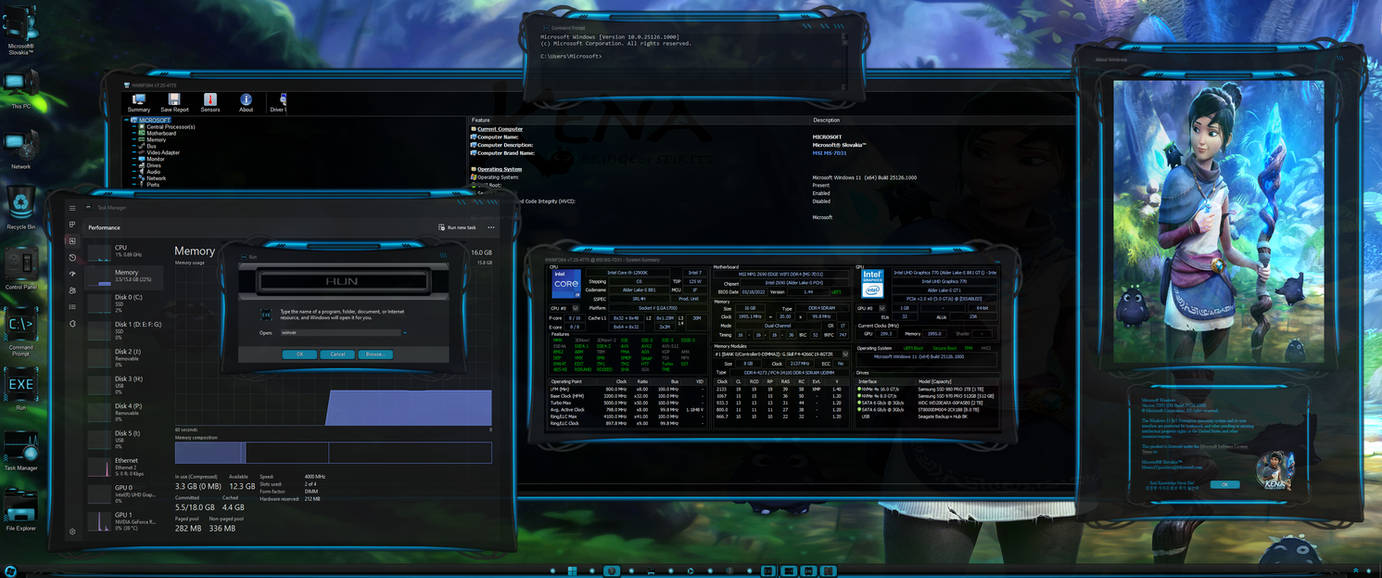The width and height of the screenshot is (1382, 578).
Task: Click OK in the Run dialog
Action: coord(299,354)
